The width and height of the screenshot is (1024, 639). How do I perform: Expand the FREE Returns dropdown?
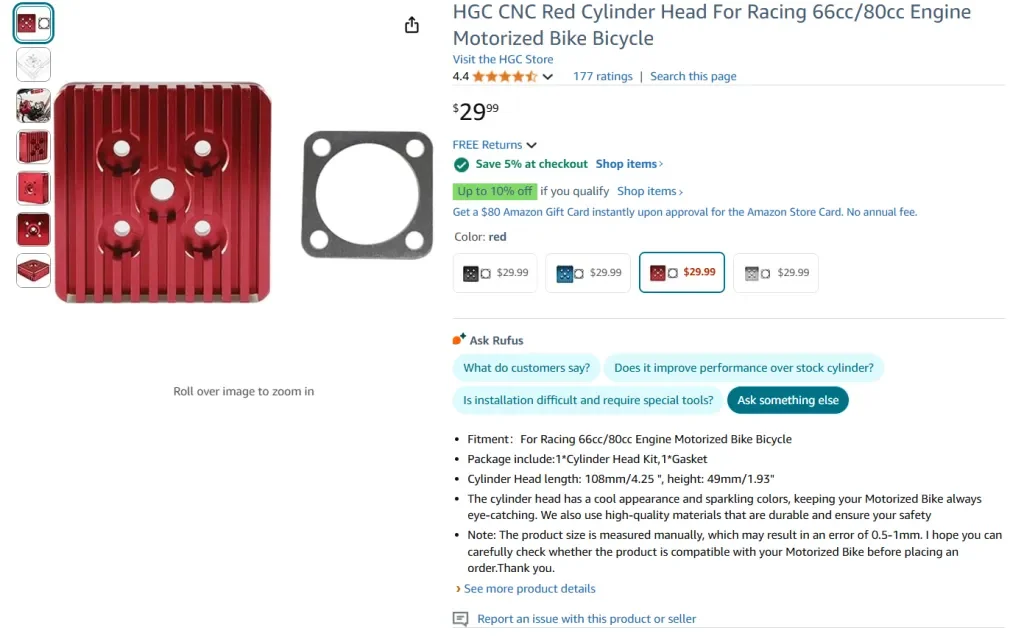click(x=531, y=145)
